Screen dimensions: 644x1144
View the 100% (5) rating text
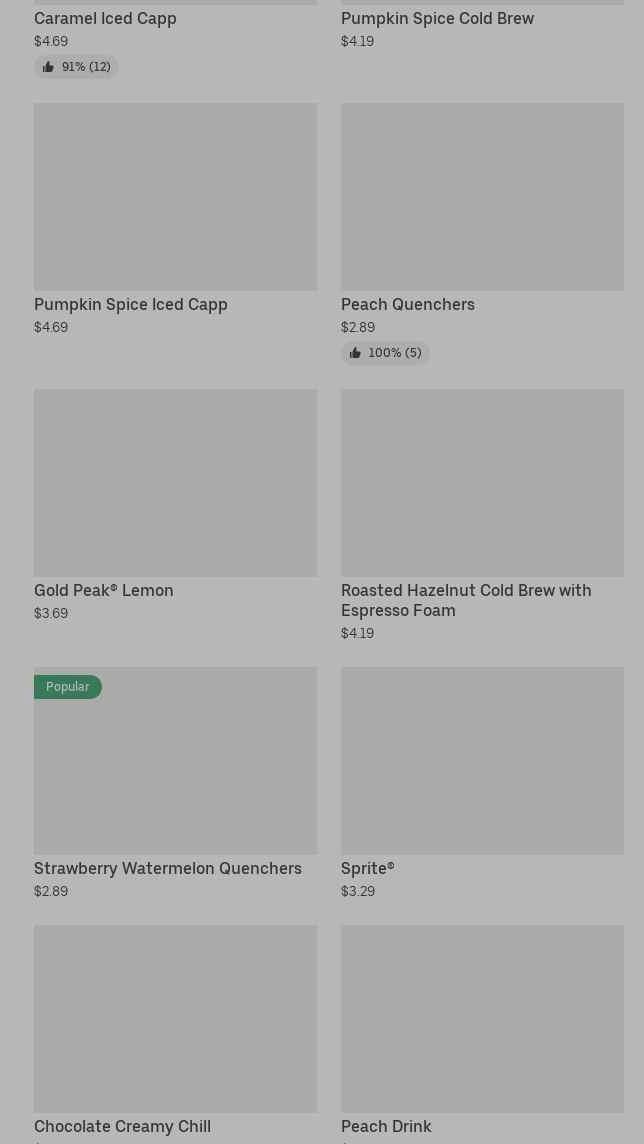coord(395,353)
